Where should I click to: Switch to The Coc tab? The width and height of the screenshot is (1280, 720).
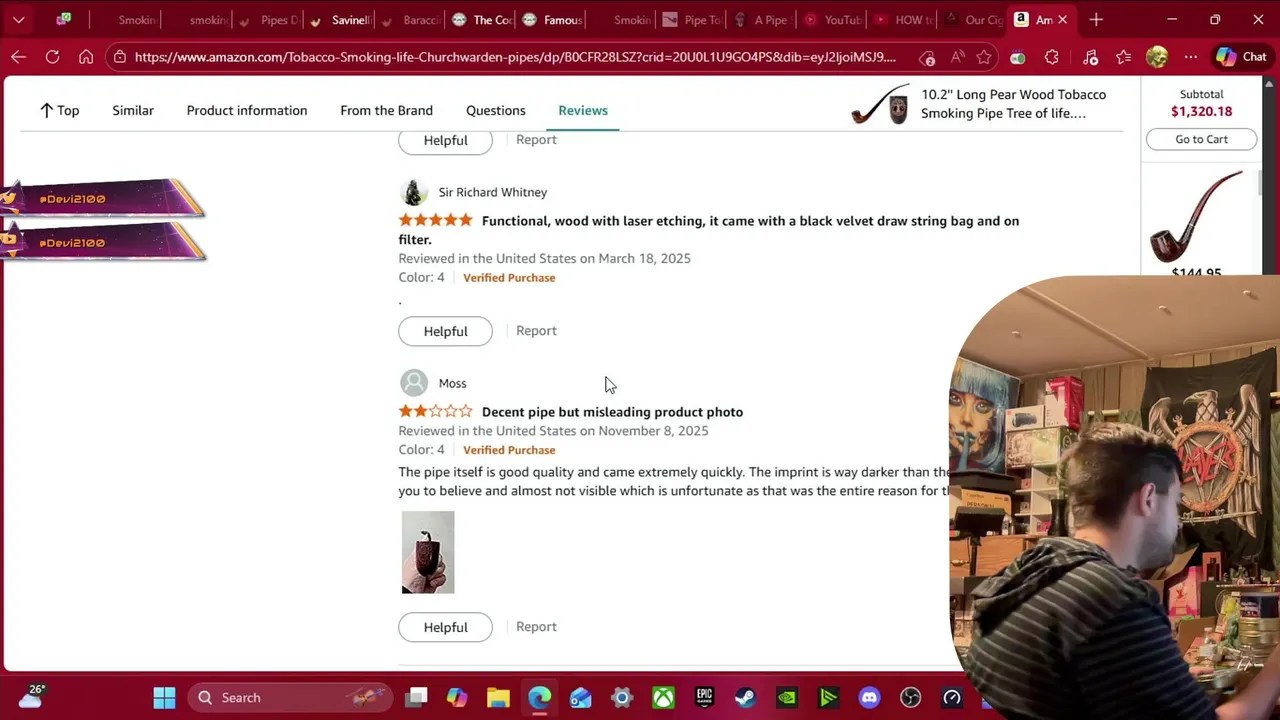482,20
